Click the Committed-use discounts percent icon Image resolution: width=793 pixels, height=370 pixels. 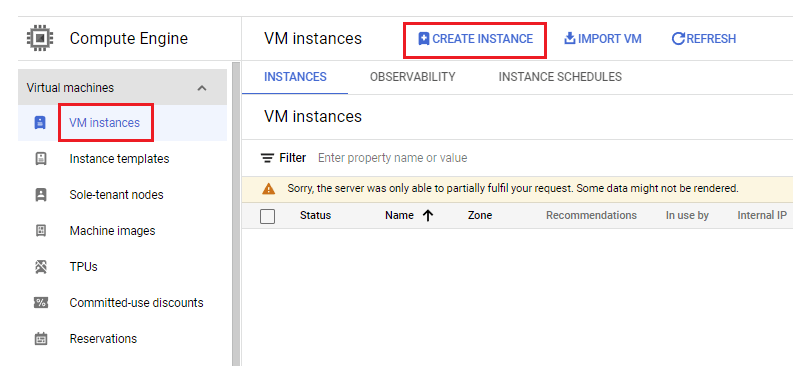click(x=40, y=303)
